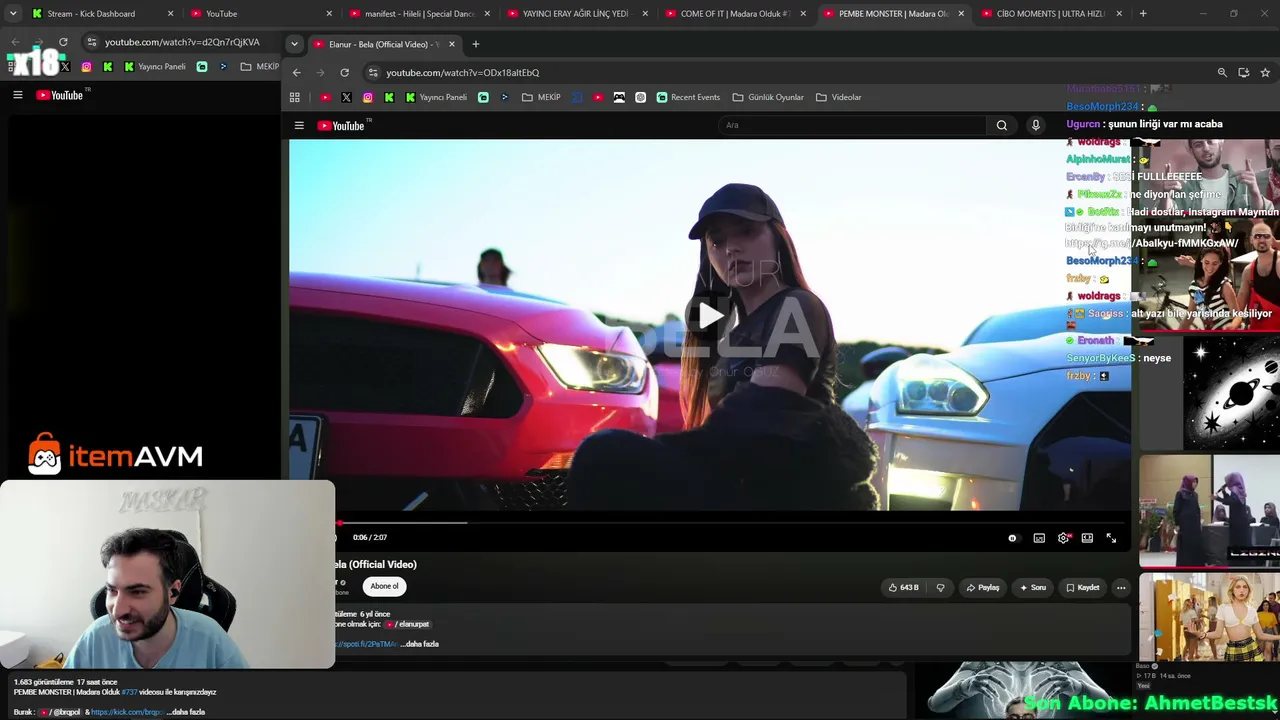Close the 'Elanur - Bela' tab

452,44
